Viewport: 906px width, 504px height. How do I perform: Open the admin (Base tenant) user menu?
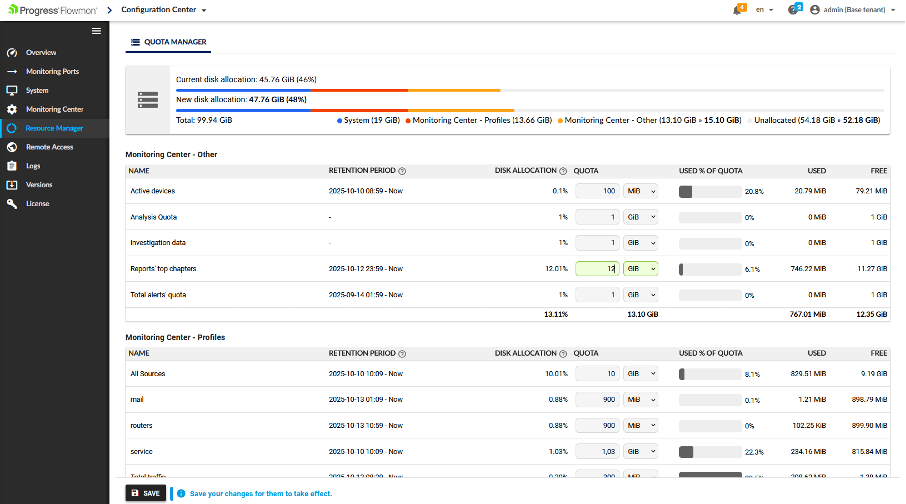[852, 9]
